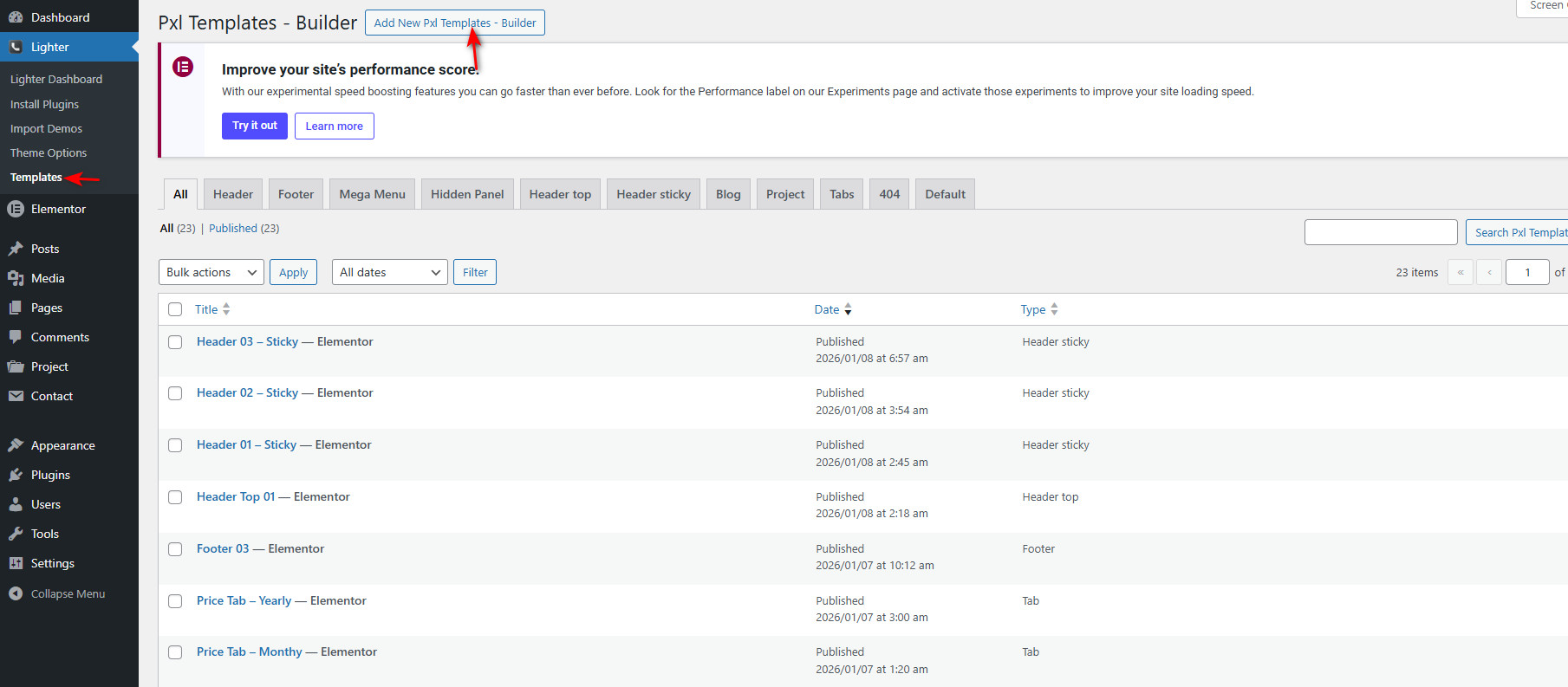Click the Dashboard gauge icon in sidebar
Screen dimensions: 1568x687
pos(16,17)
